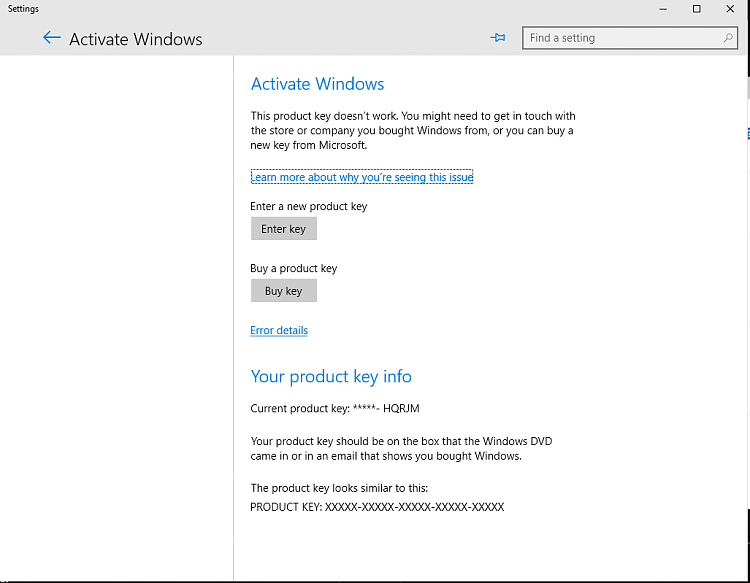
Task: Click 'The product key looks similar to this' text
Action: point(339,488)
